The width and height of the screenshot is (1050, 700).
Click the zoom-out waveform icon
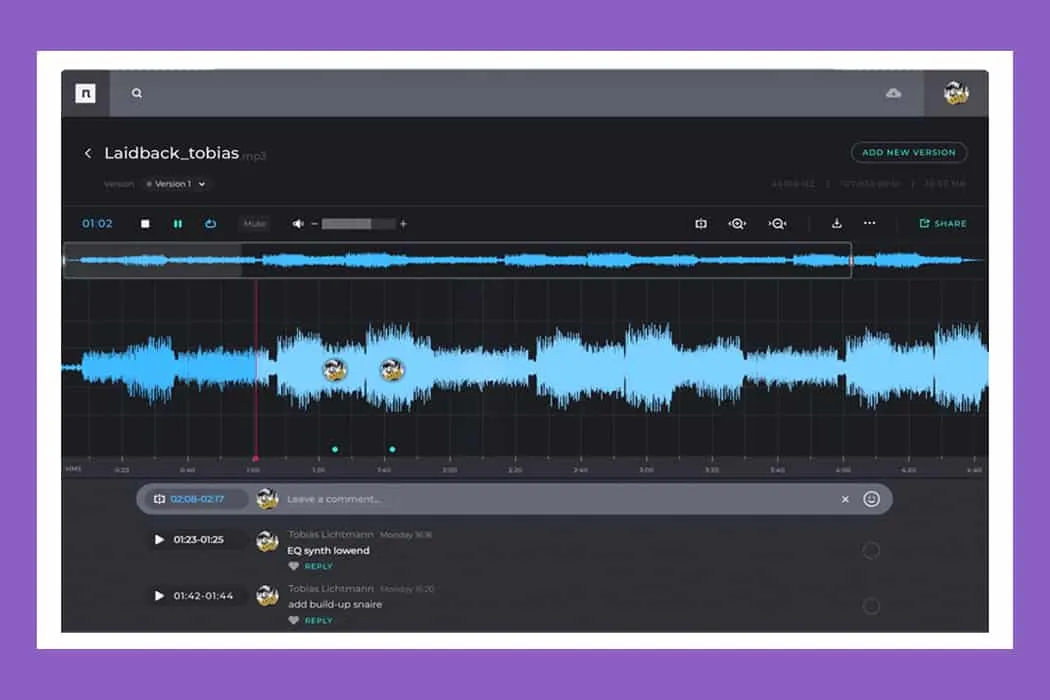click(777, 223)
